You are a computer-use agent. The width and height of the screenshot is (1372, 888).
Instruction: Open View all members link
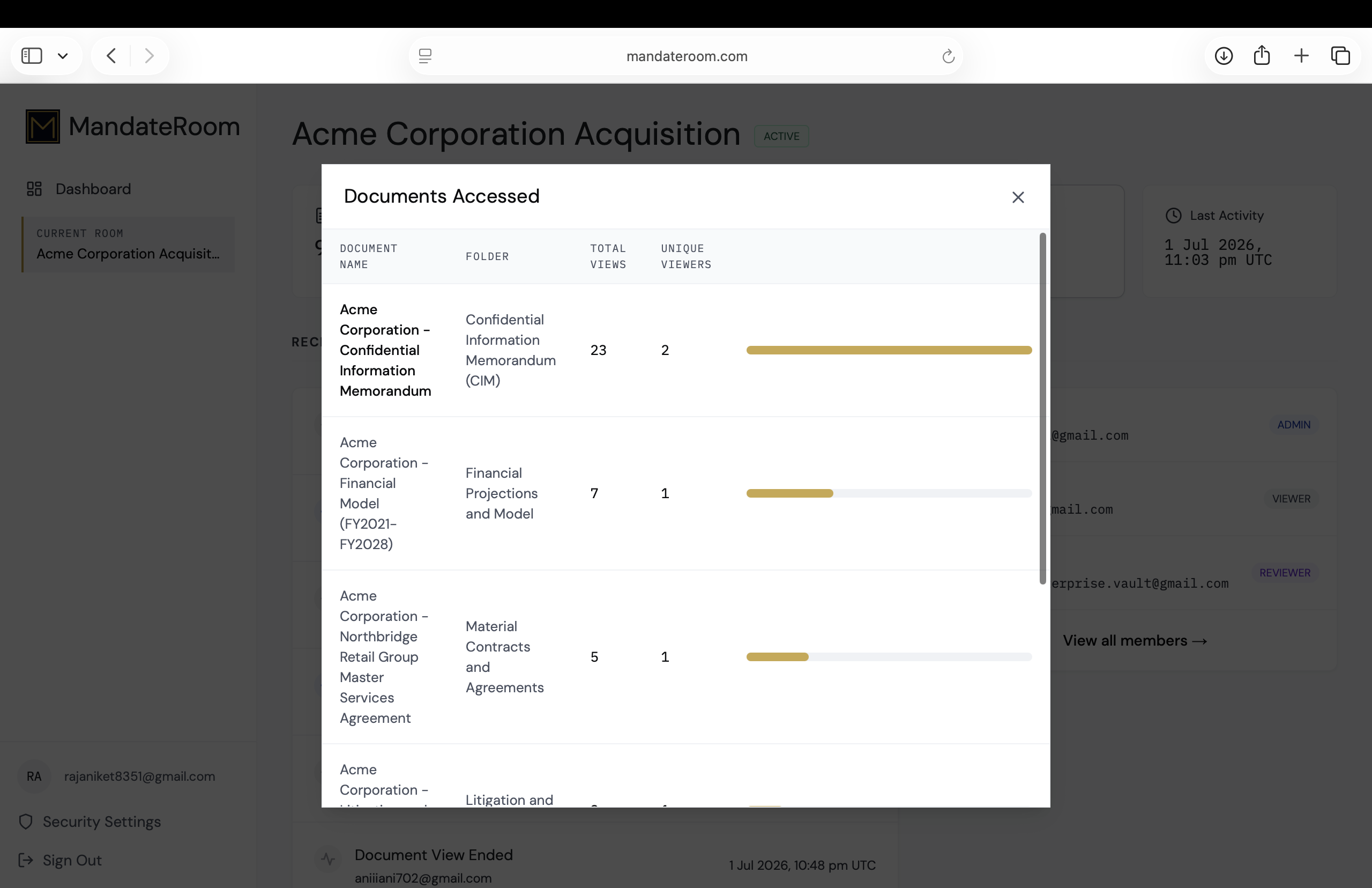(1135, 641)
